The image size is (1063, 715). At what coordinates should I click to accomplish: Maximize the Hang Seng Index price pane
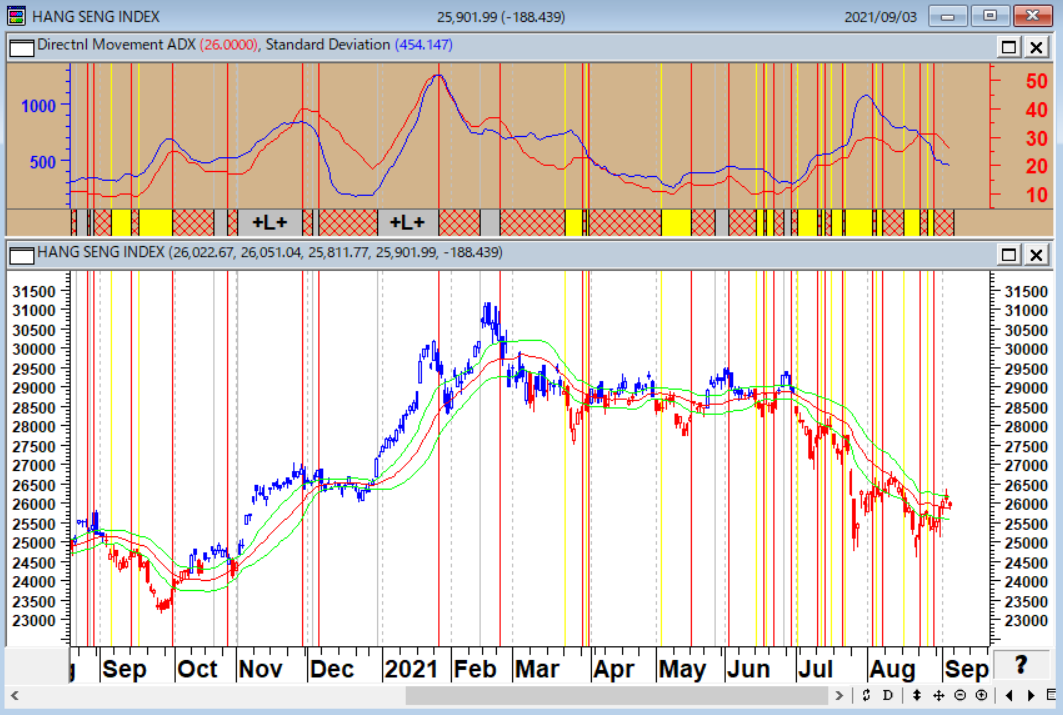pos(1009,254)
